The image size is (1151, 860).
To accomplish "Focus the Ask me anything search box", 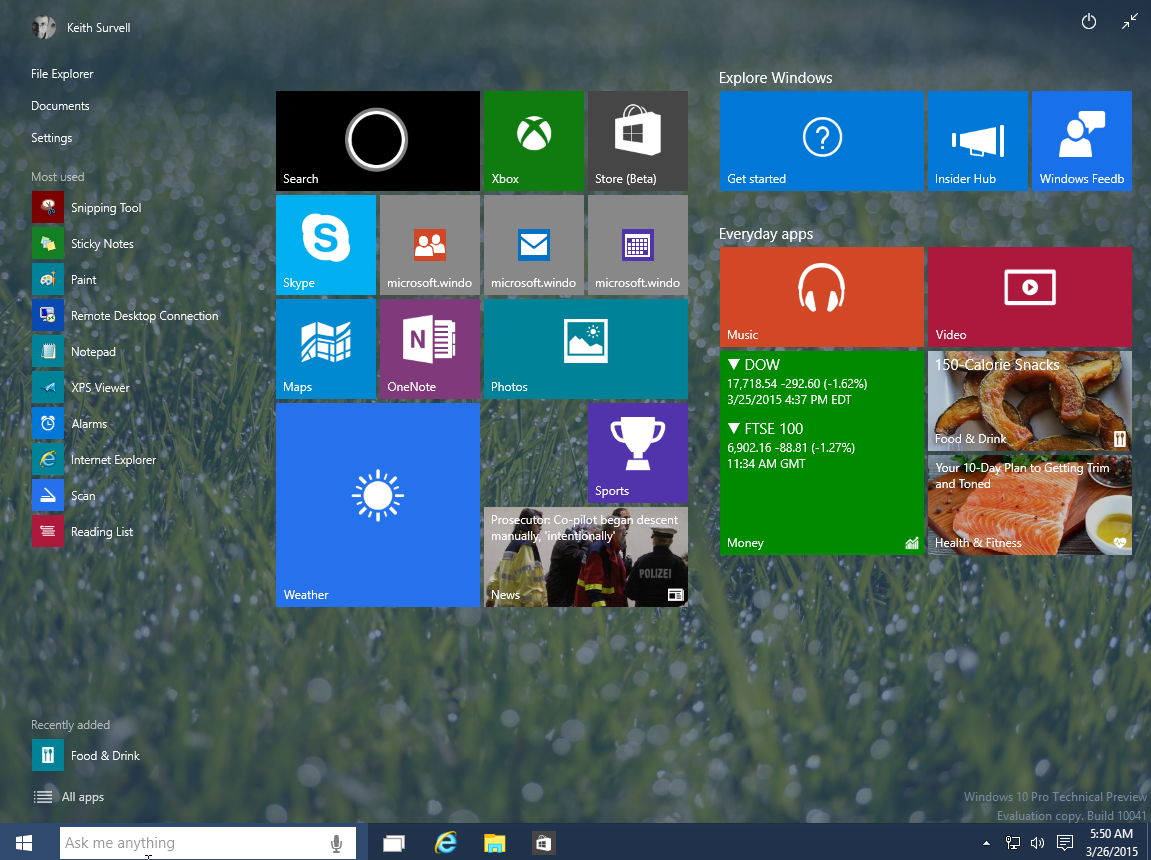I will (x=208, y=843).
